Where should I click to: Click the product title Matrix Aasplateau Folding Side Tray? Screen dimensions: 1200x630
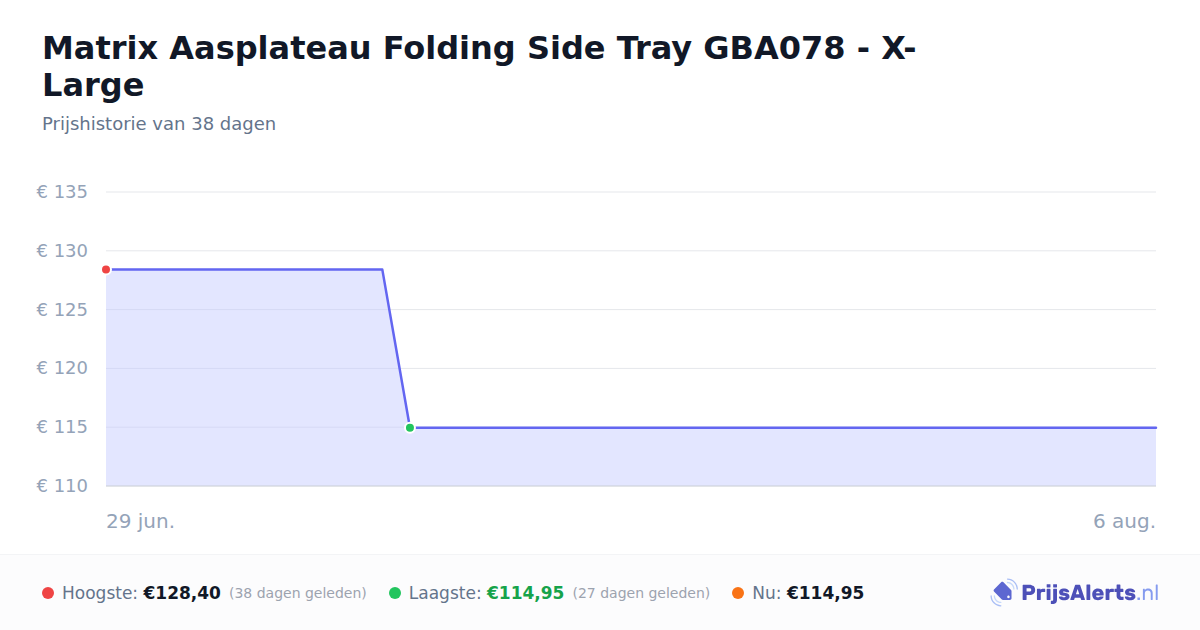478,66
